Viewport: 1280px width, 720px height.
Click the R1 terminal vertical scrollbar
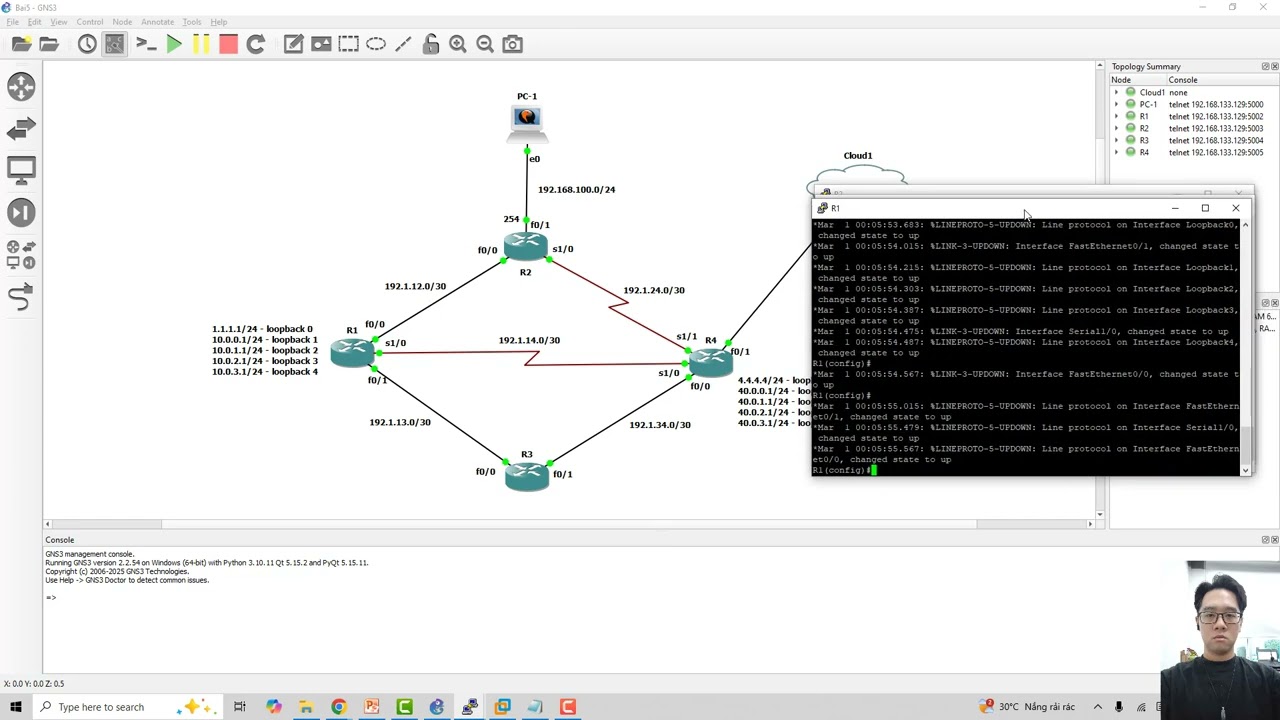point(1245,347)
